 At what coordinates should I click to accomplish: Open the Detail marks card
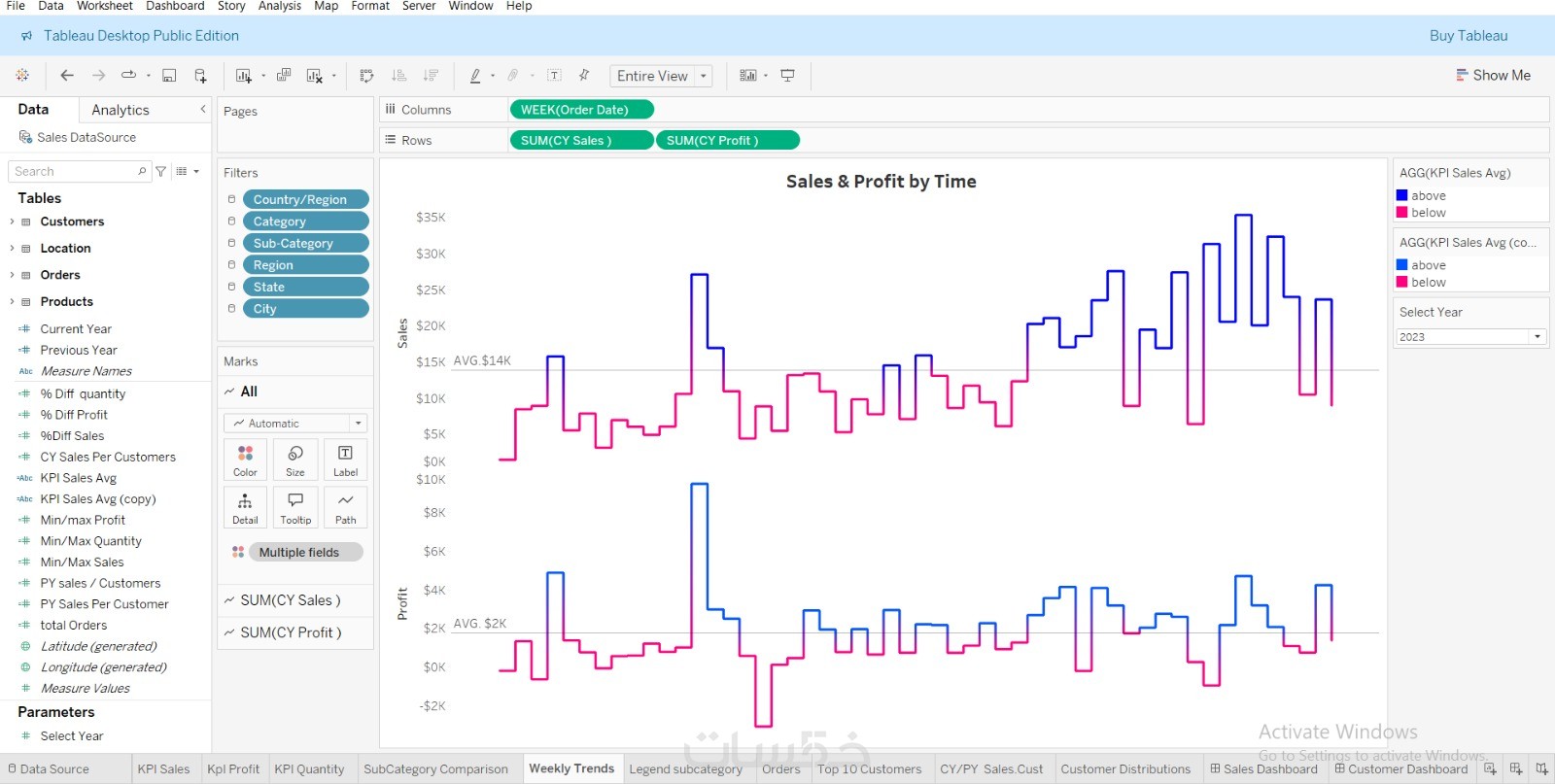tap(245, 508)
